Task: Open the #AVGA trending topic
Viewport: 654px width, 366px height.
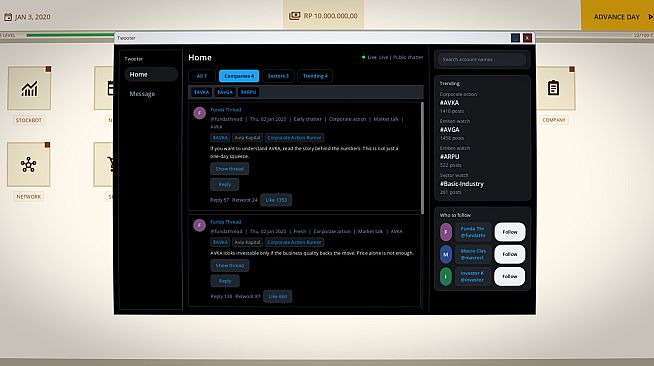Action: point(449,130)
